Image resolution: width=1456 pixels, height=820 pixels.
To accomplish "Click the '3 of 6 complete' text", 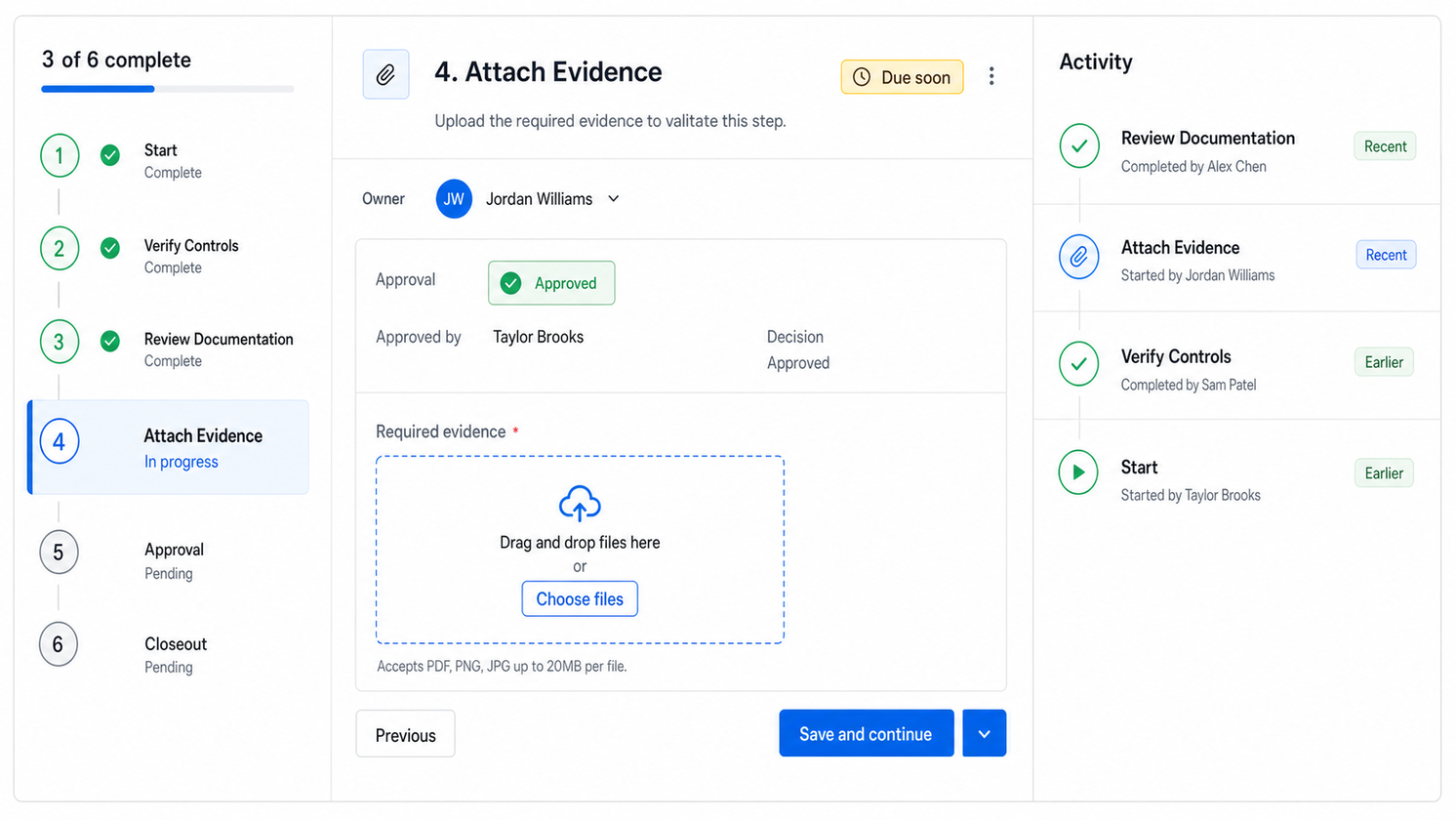I will coord(116,60).
